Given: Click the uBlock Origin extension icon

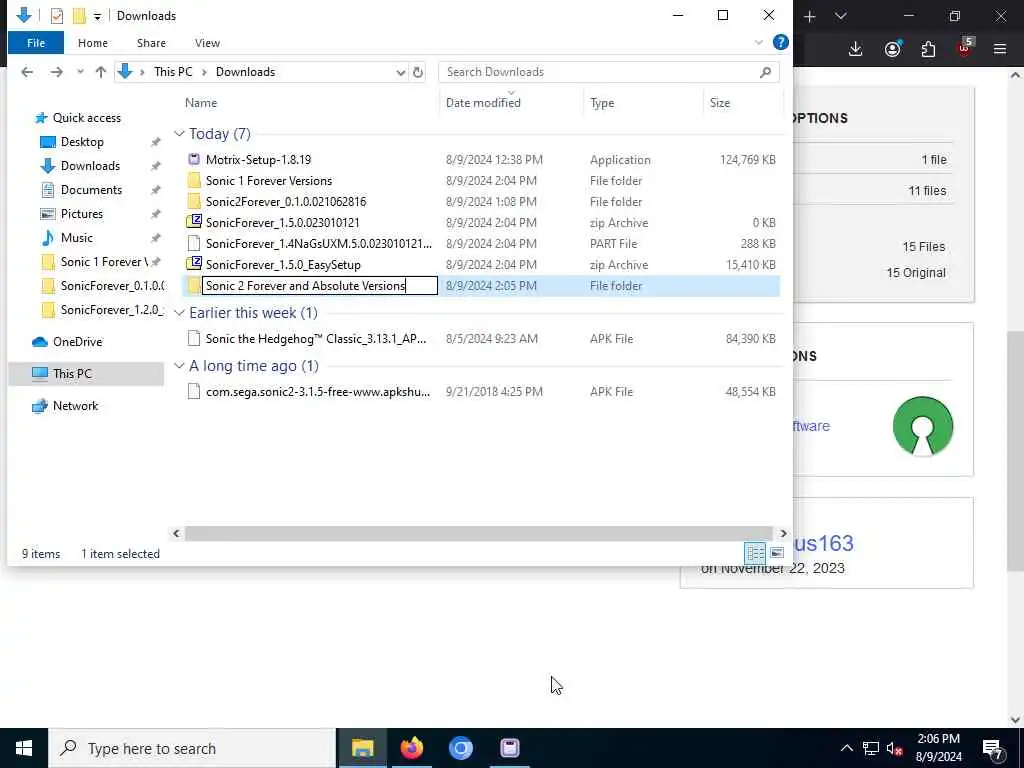Looking at the screenshot, I should click(x=965, y=48).
